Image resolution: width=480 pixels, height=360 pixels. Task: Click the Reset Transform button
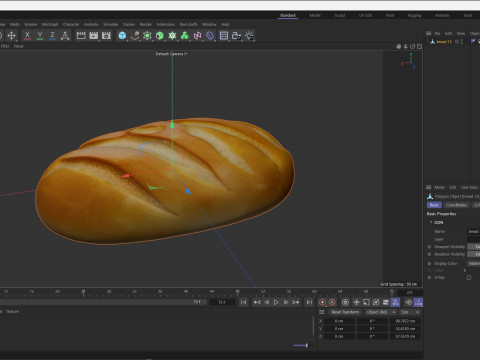(x=346, y=312)
